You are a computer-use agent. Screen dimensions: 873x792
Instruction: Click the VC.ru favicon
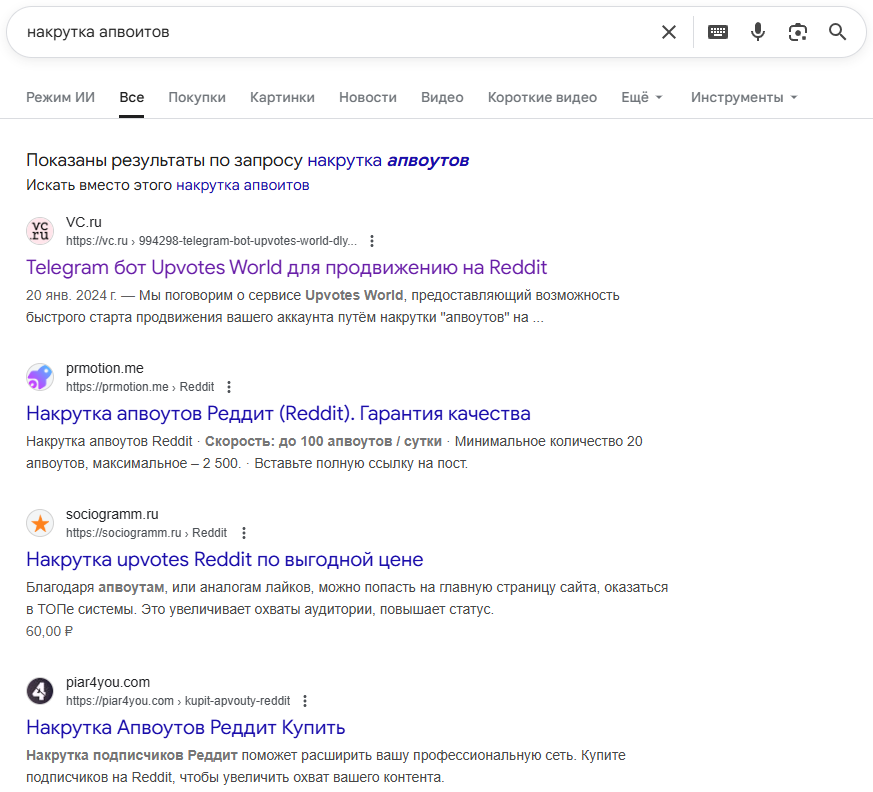coord(40,230)
